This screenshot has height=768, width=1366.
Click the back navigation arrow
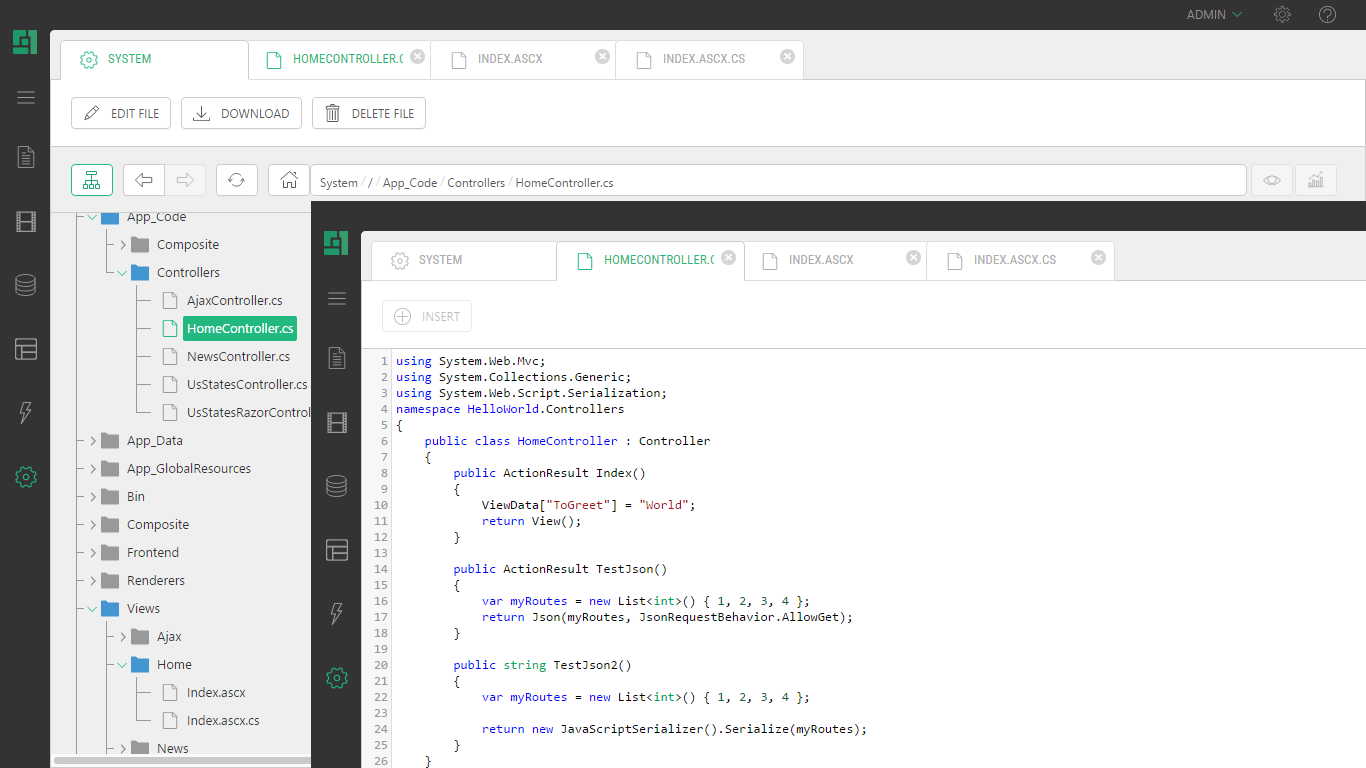(144, 180)
